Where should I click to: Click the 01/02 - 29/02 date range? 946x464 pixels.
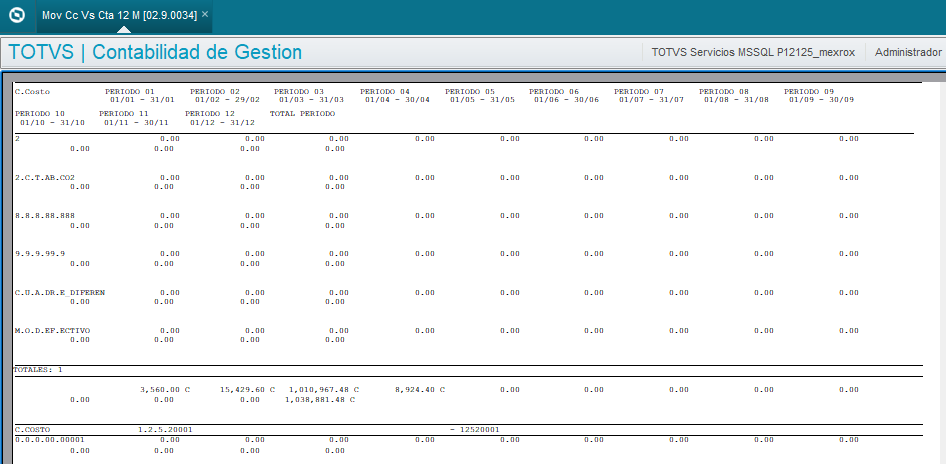227,100
